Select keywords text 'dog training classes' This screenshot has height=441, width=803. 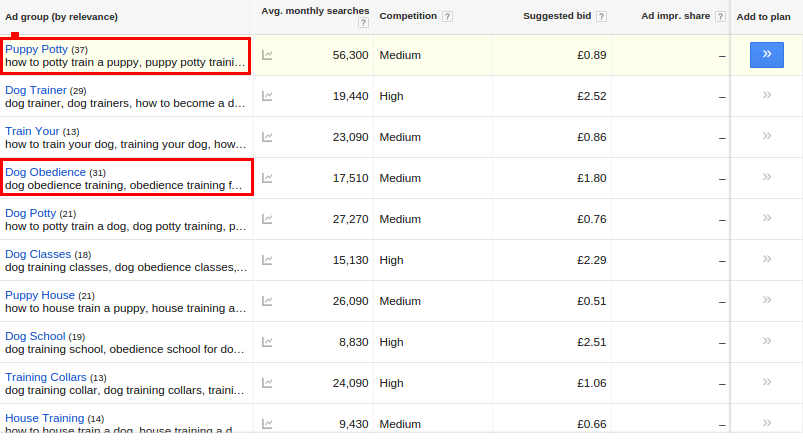pyautogui.click(x=57, y=267)
